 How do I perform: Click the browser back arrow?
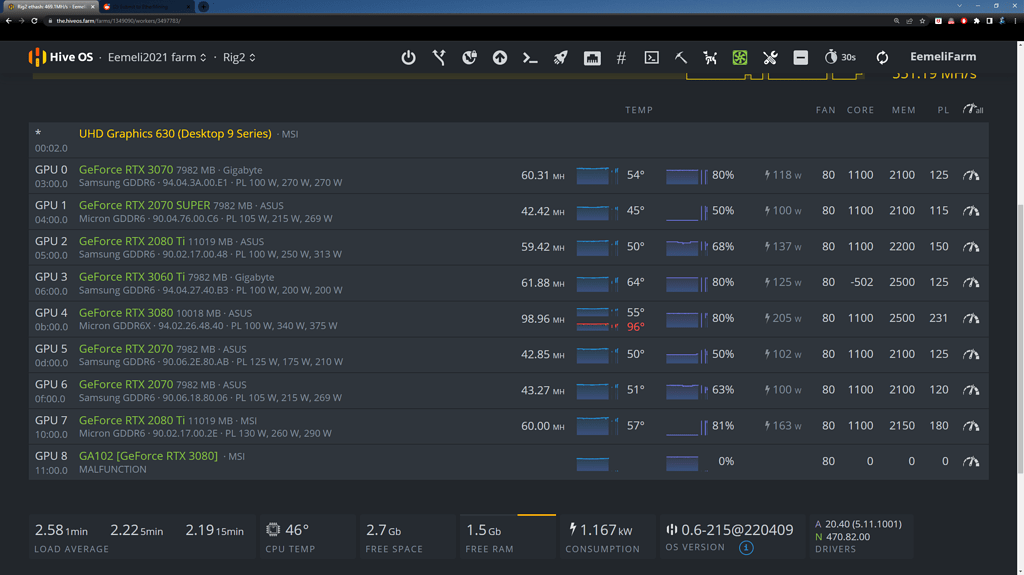(8, 21)
